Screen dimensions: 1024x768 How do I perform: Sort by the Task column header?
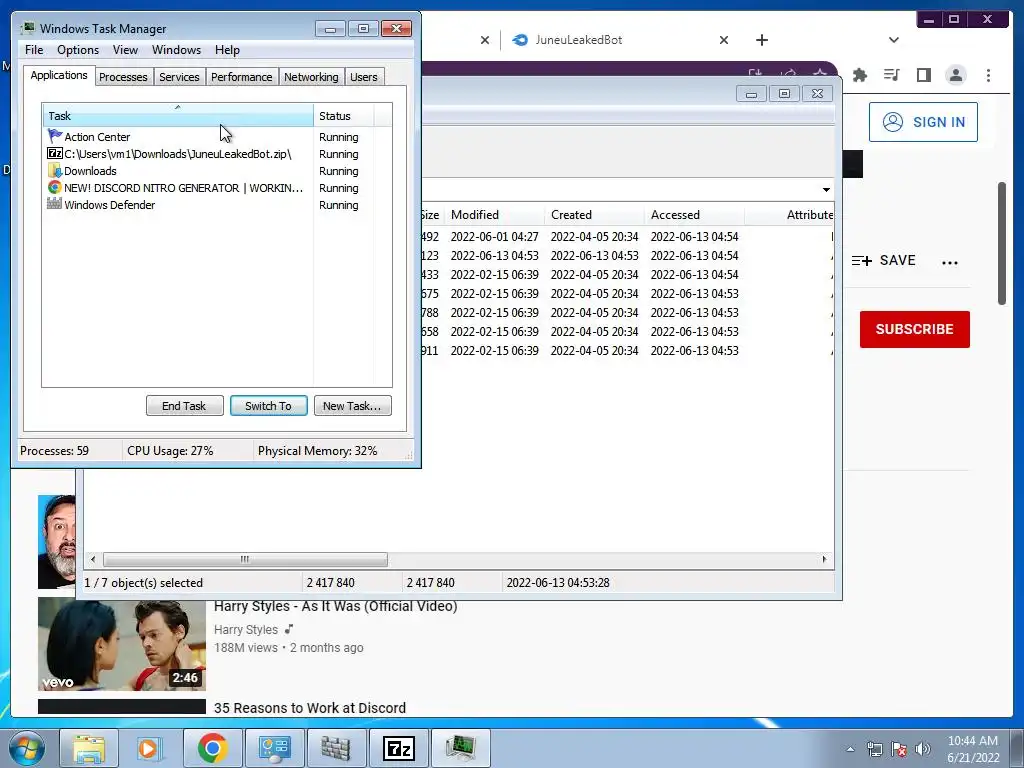pos(178,116)
